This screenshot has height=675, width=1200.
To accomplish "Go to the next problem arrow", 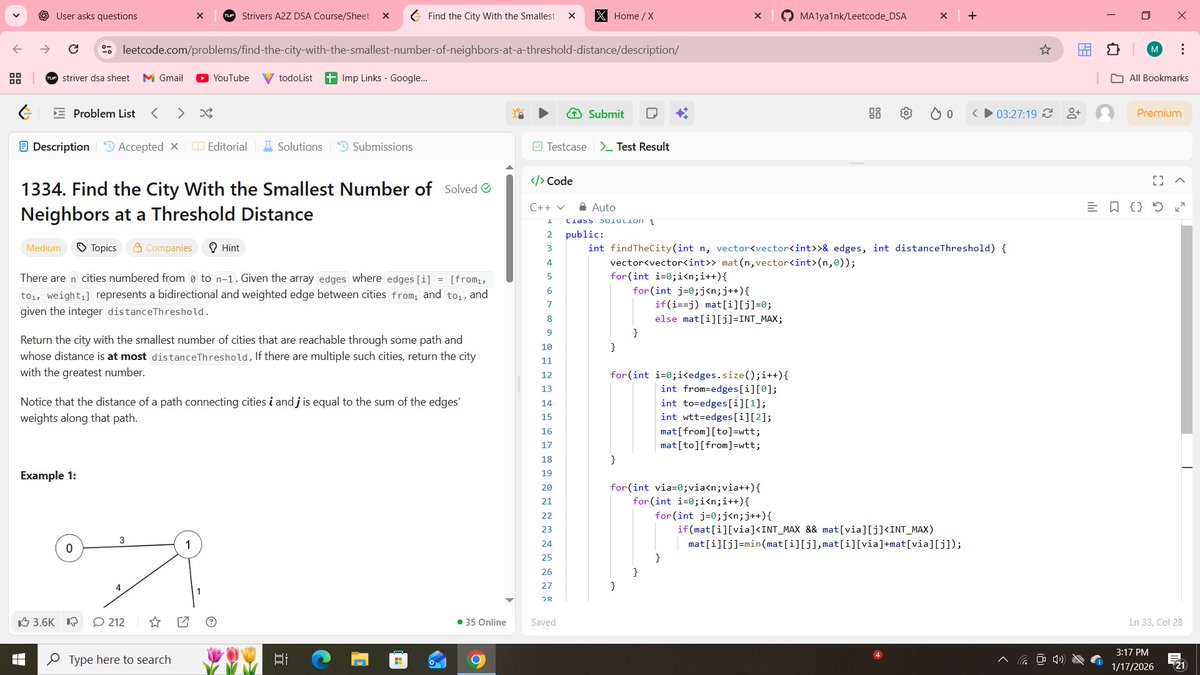I will click(x=182, y=113).
